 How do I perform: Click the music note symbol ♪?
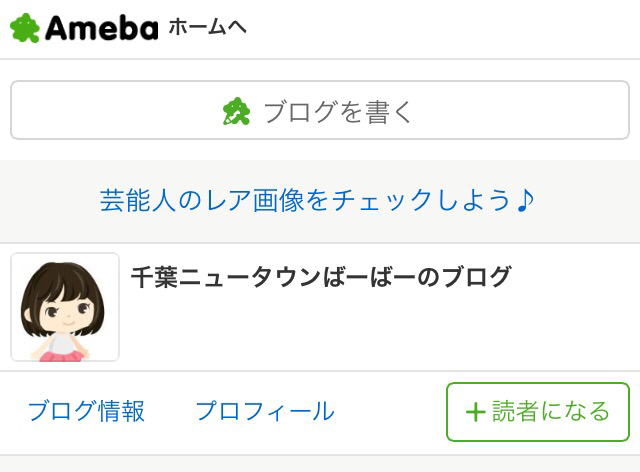point(527,200)
